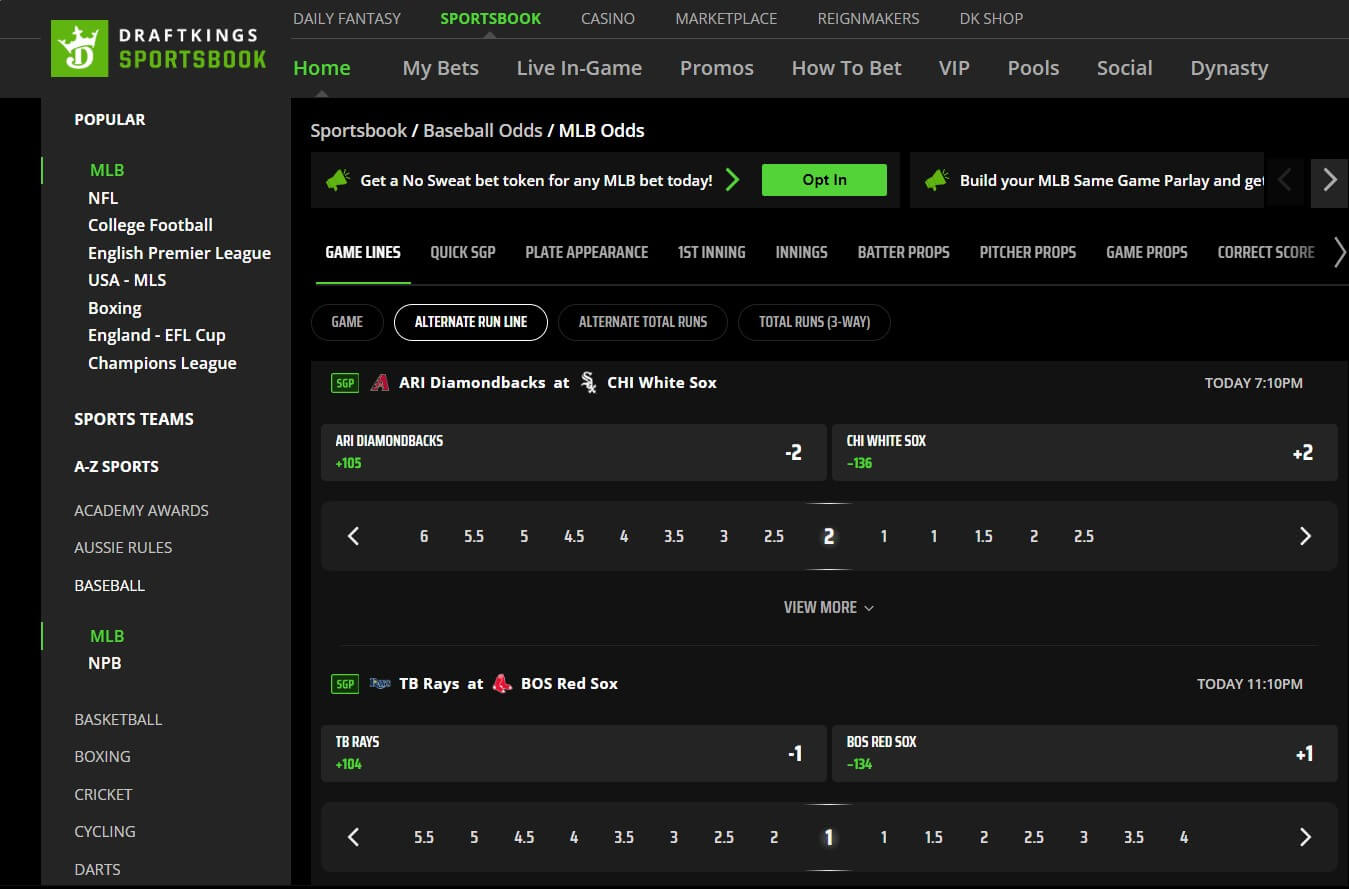Open the Promos page

coord(717,68)
